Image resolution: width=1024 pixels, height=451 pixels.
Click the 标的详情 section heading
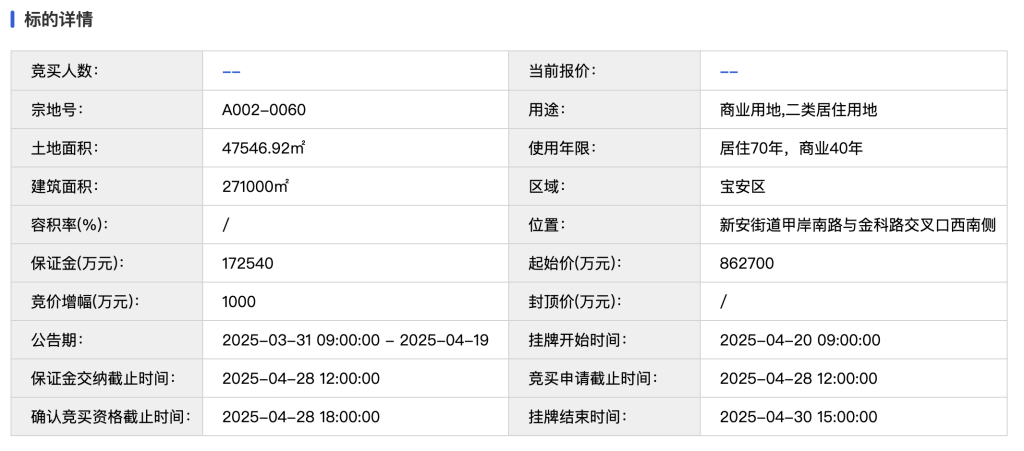point(58,20)
